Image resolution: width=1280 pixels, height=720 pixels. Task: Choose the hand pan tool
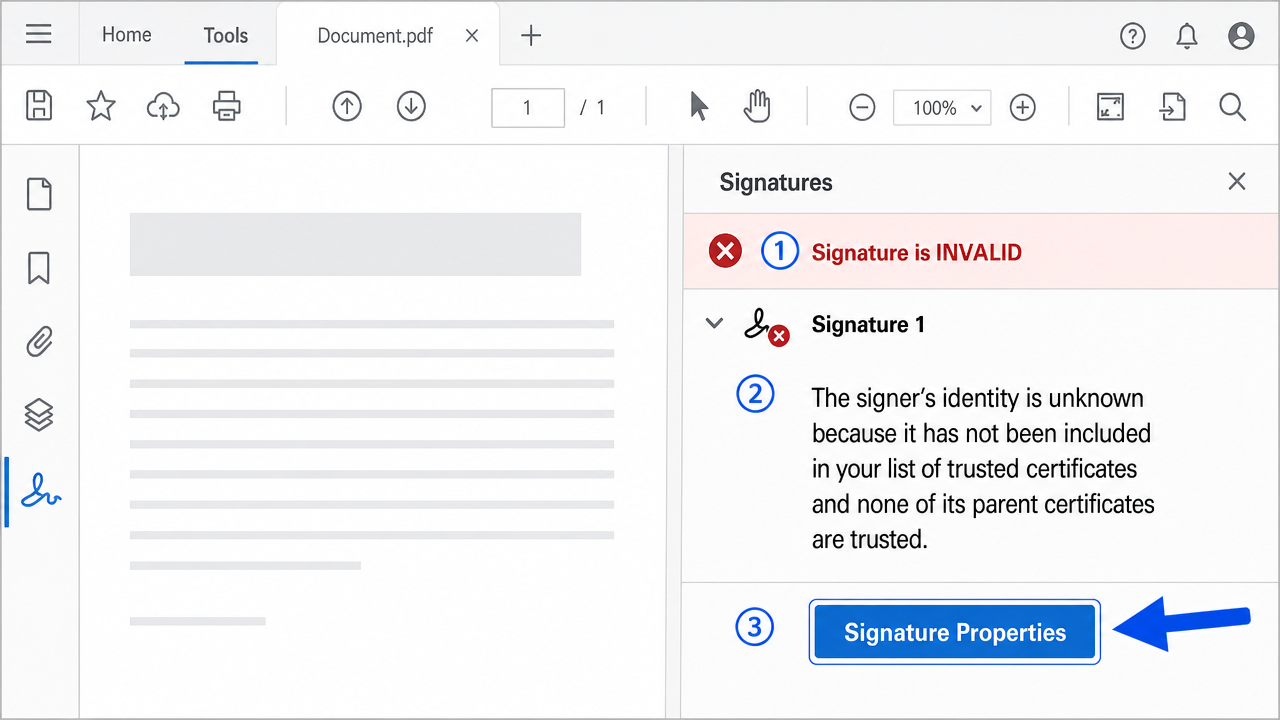pyautogui.click(x=758, y=106)
